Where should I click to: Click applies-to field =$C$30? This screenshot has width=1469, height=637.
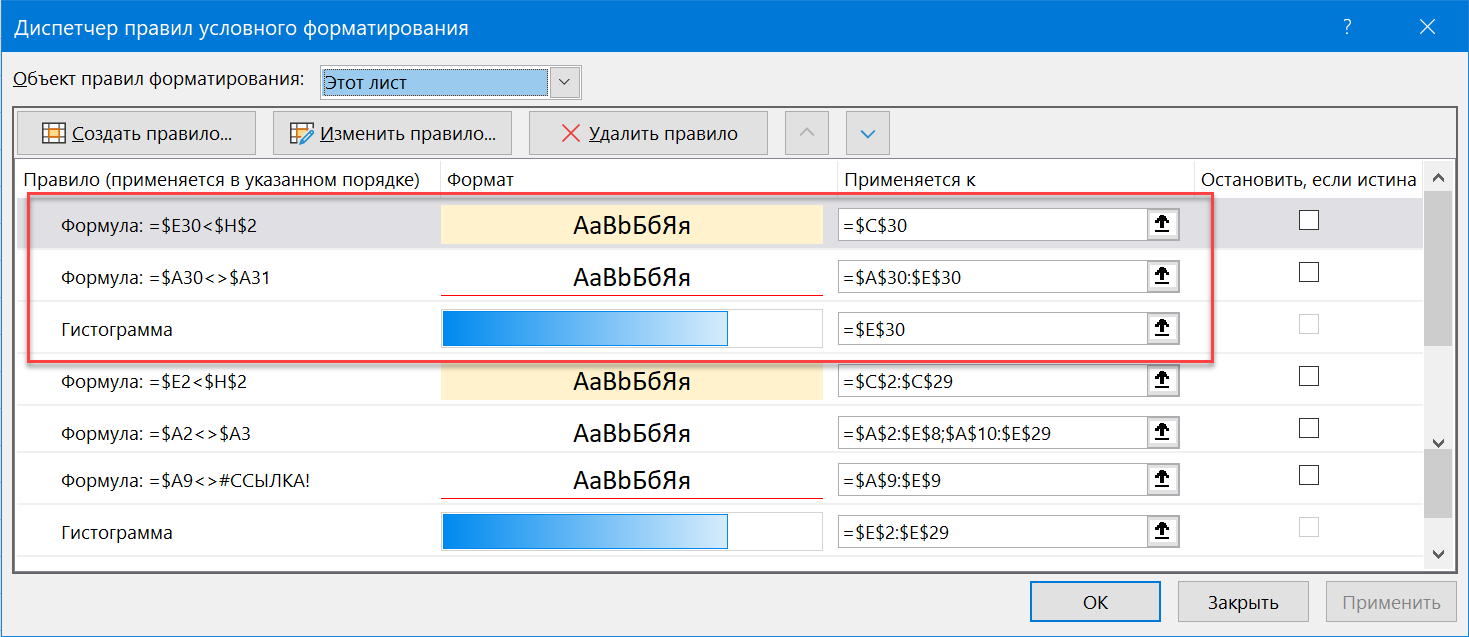pos(992,225)
